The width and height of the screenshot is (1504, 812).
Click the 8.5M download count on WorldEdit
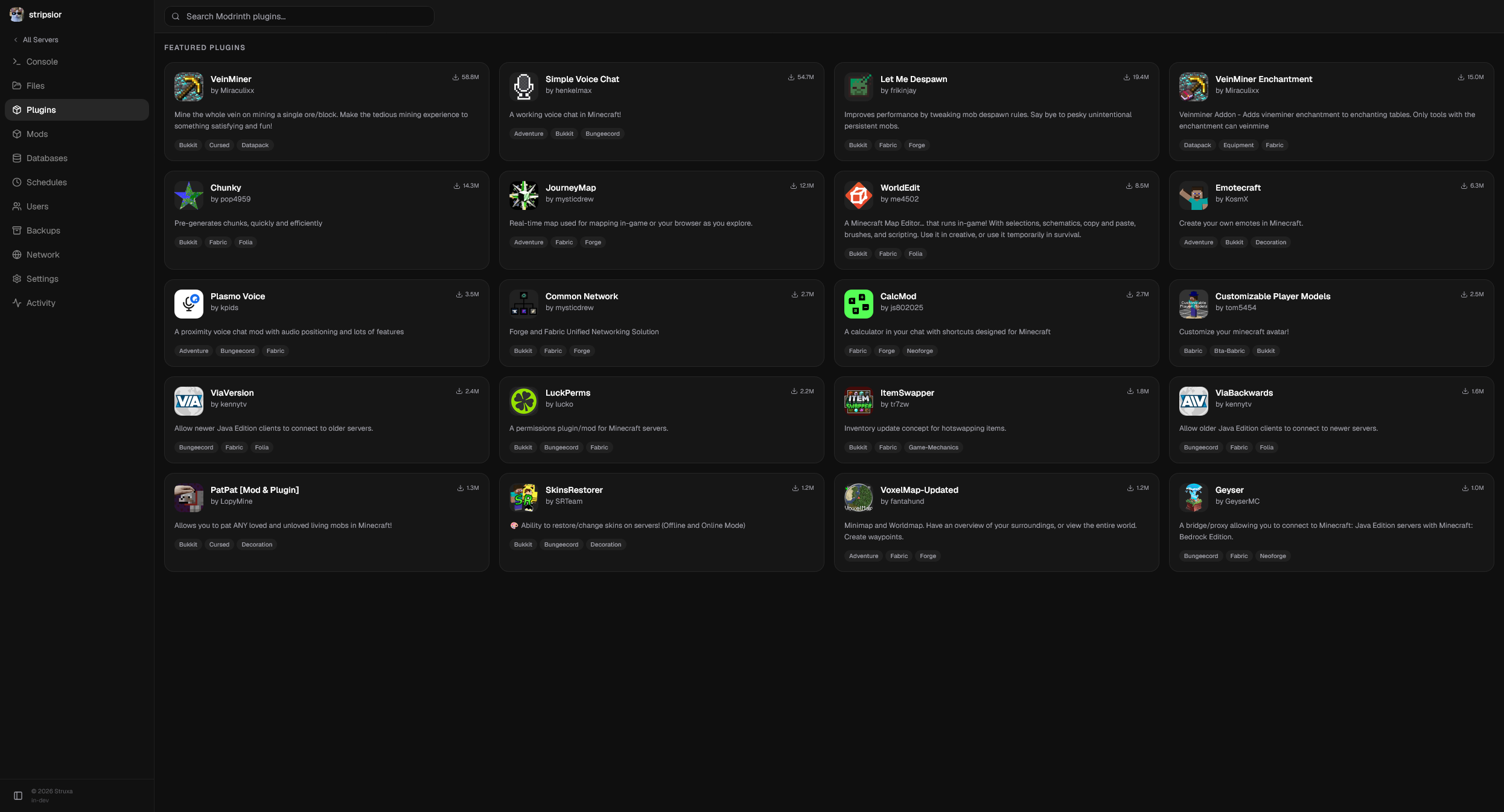coord(1138,186)
